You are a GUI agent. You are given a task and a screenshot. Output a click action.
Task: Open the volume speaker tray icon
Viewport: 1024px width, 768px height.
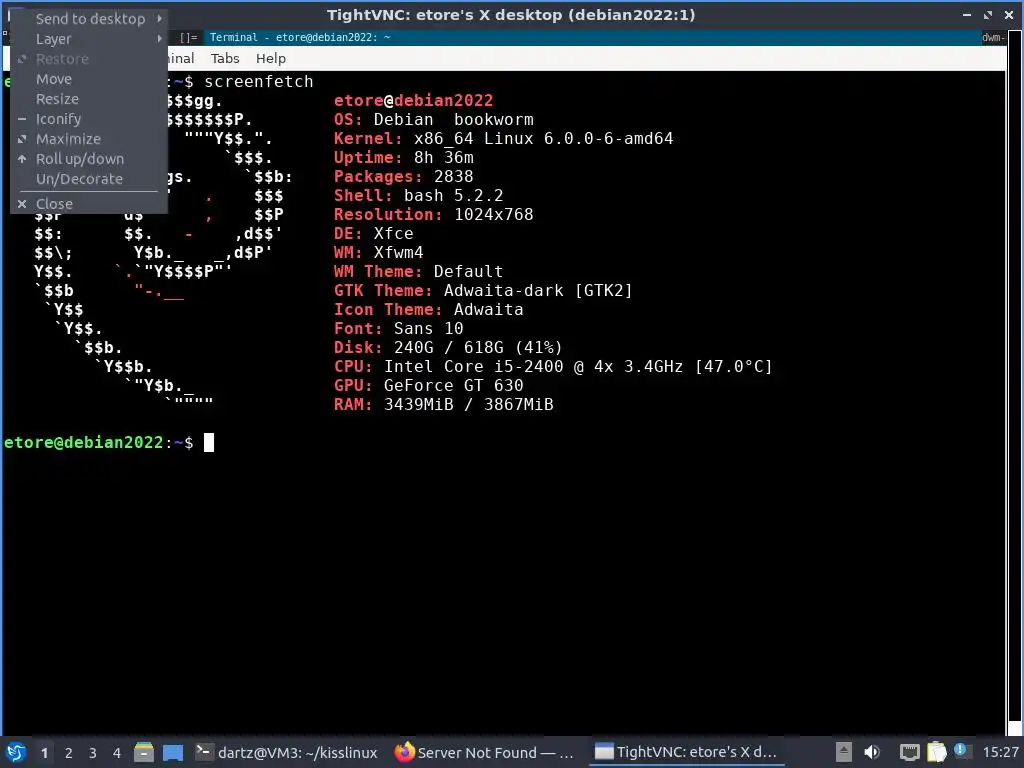pyautogui.click(x=872, y=752)
